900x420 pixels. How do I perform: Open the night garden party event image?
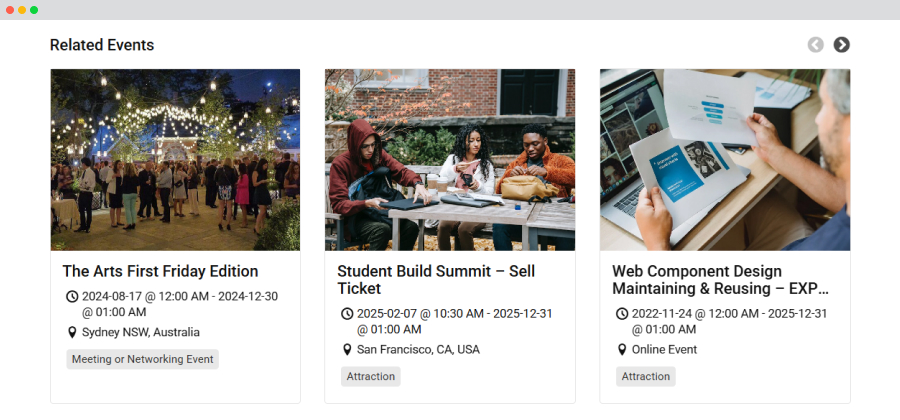click(175, 160)
